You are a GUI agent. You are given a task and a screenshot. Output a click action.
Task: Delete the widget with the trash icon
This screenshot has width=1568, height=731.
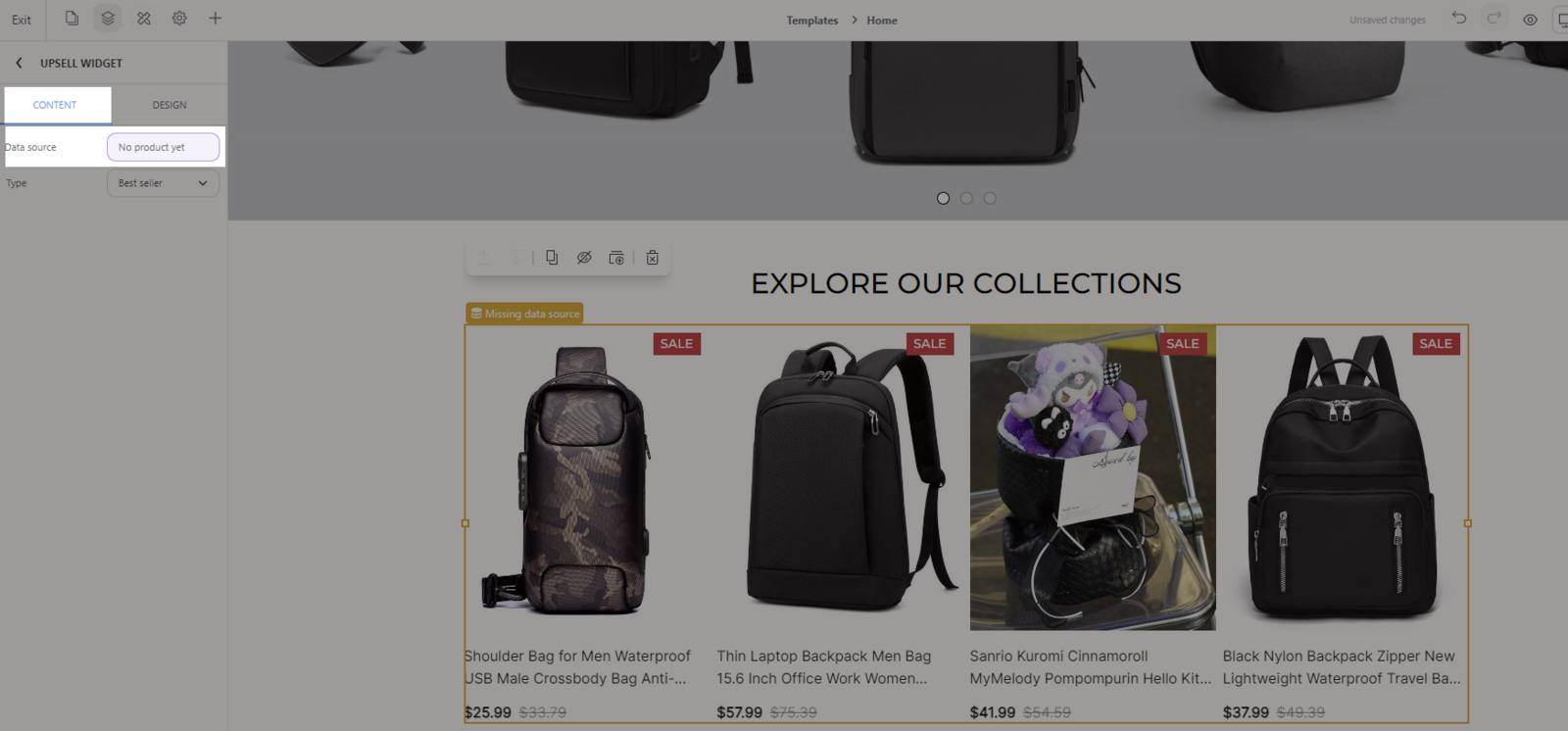click(653, 258)
